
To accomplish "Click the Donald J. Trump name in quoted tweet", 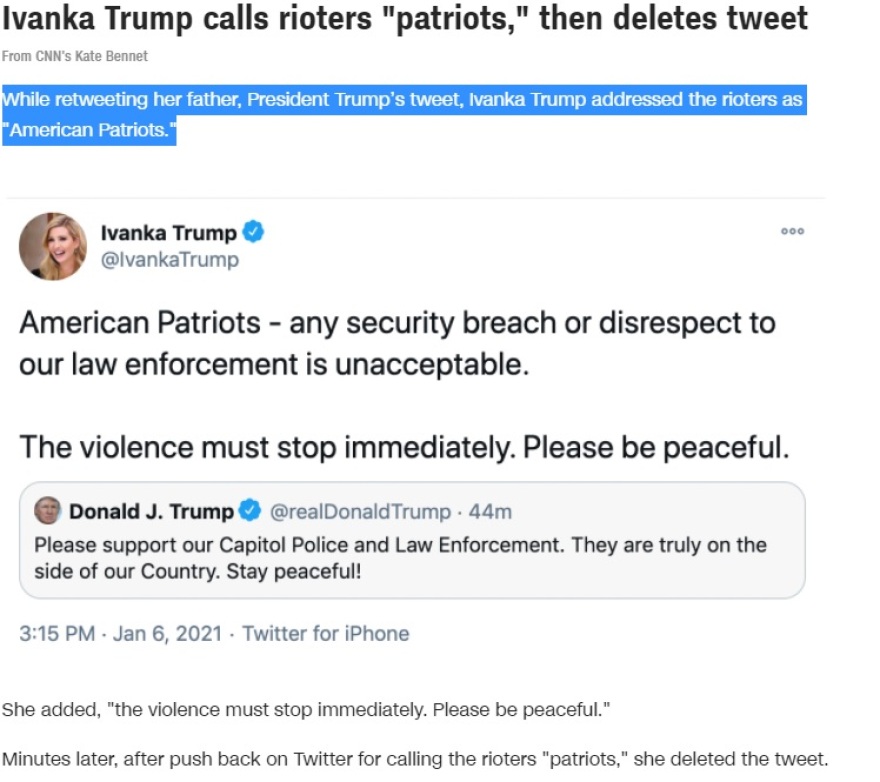I will [150, 512].
